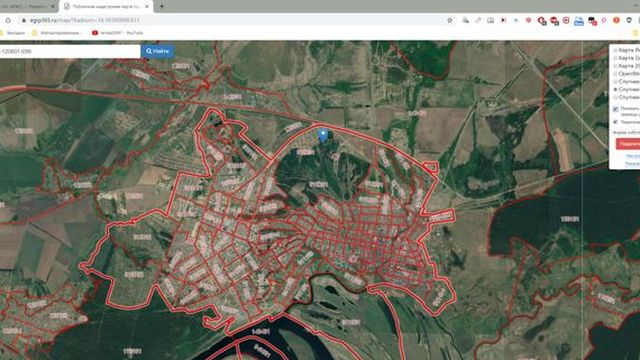Select the OpenStreet... map layer radio
The image size is (640, 360).
(616, 74)
